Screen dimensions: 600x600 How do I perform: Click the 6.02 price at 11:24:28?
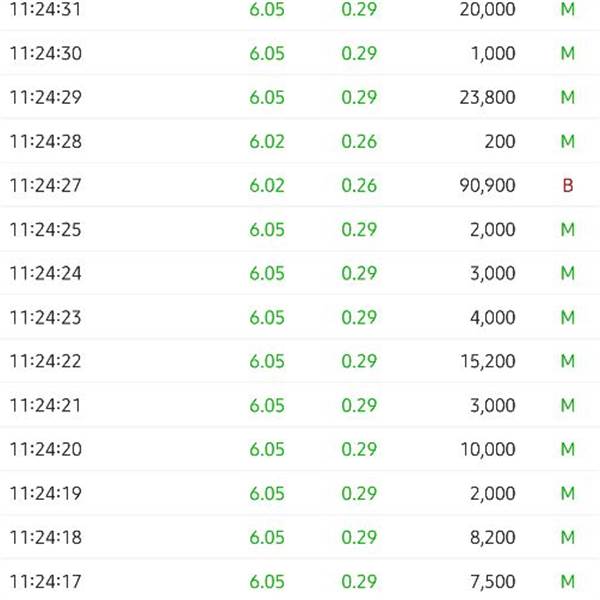coord(267,141)
